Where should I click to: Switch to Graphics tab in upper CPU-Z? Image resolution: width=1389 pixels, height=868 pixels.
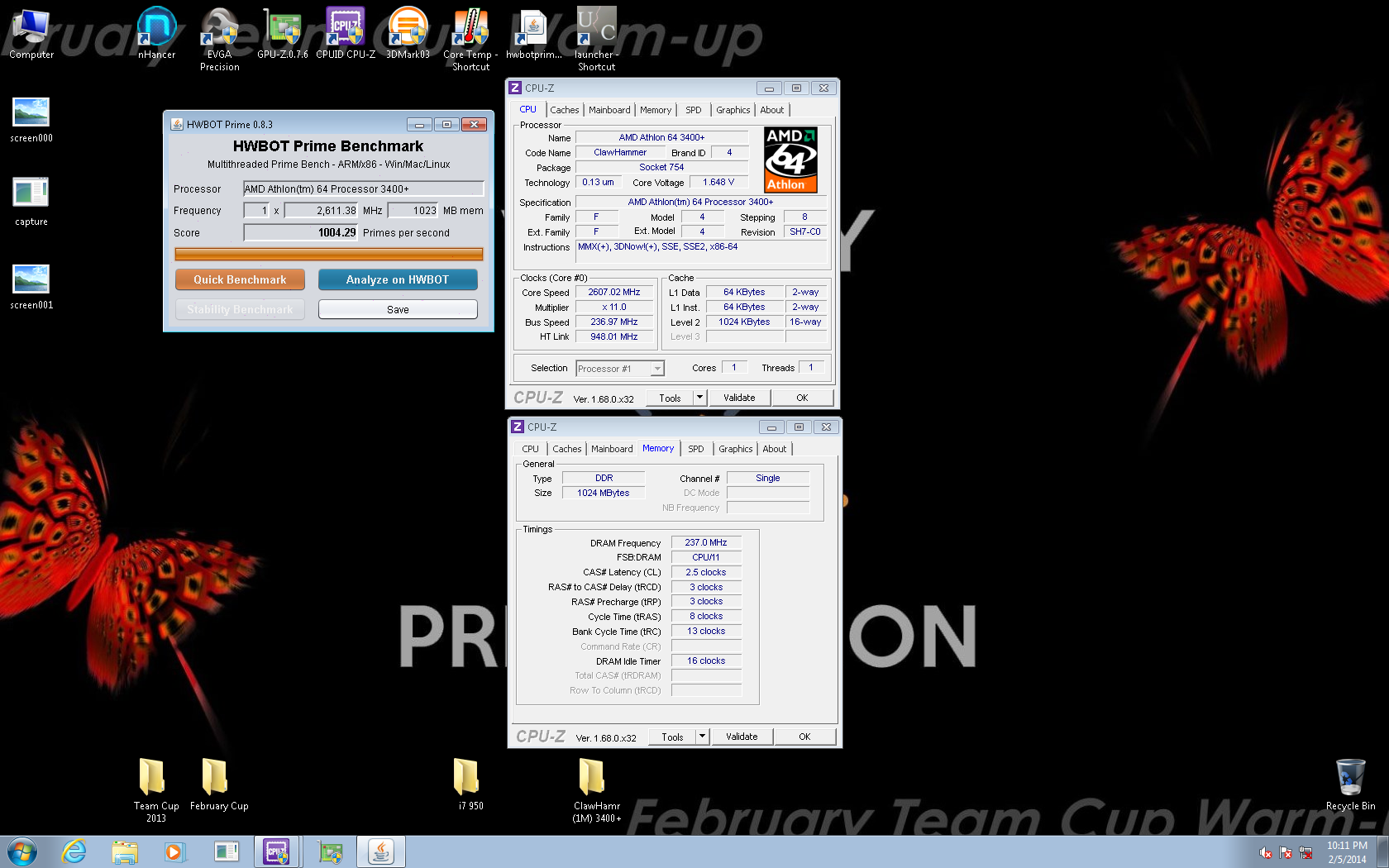733,110
